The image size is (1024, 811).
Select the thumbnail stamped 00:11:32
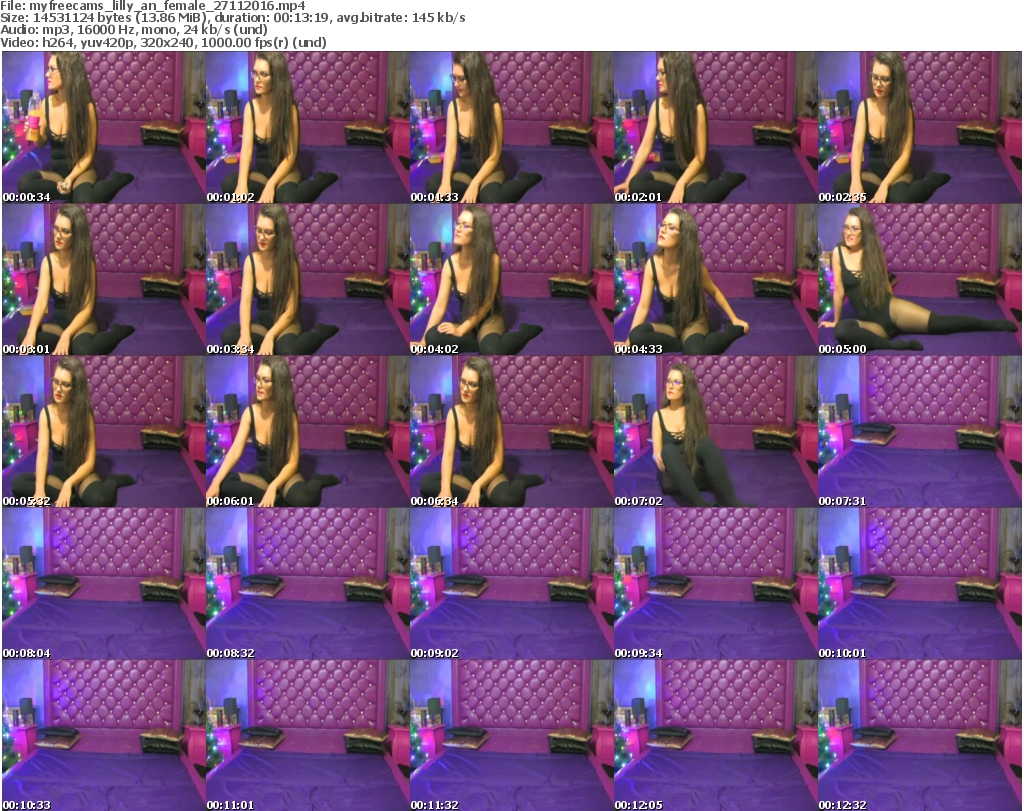pos(511,735)
